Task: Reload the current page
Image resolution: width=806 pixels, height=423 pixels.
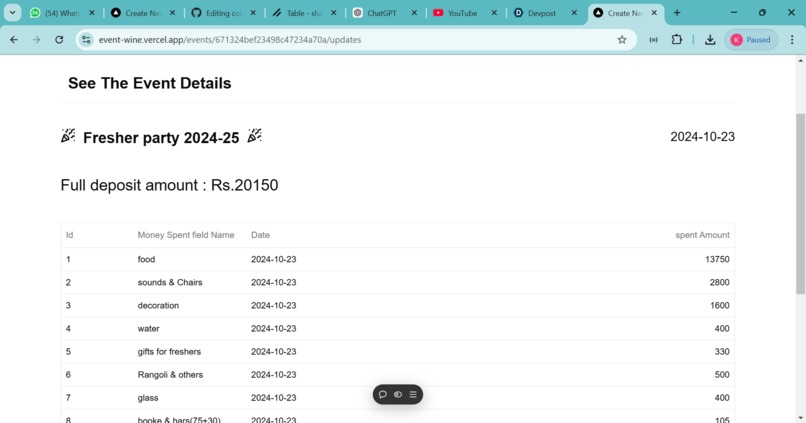Action: point(59,40)
